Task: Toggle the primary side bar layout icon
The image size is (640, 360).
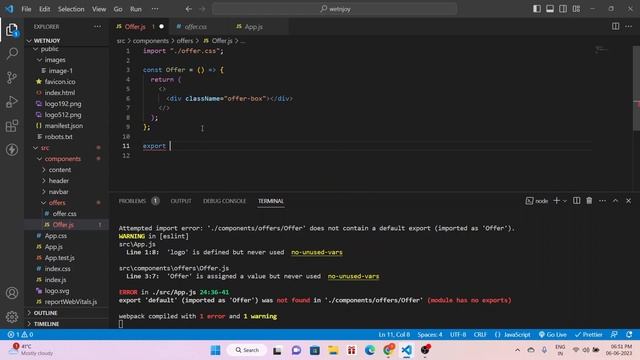Action: click(x=537, y=9)
